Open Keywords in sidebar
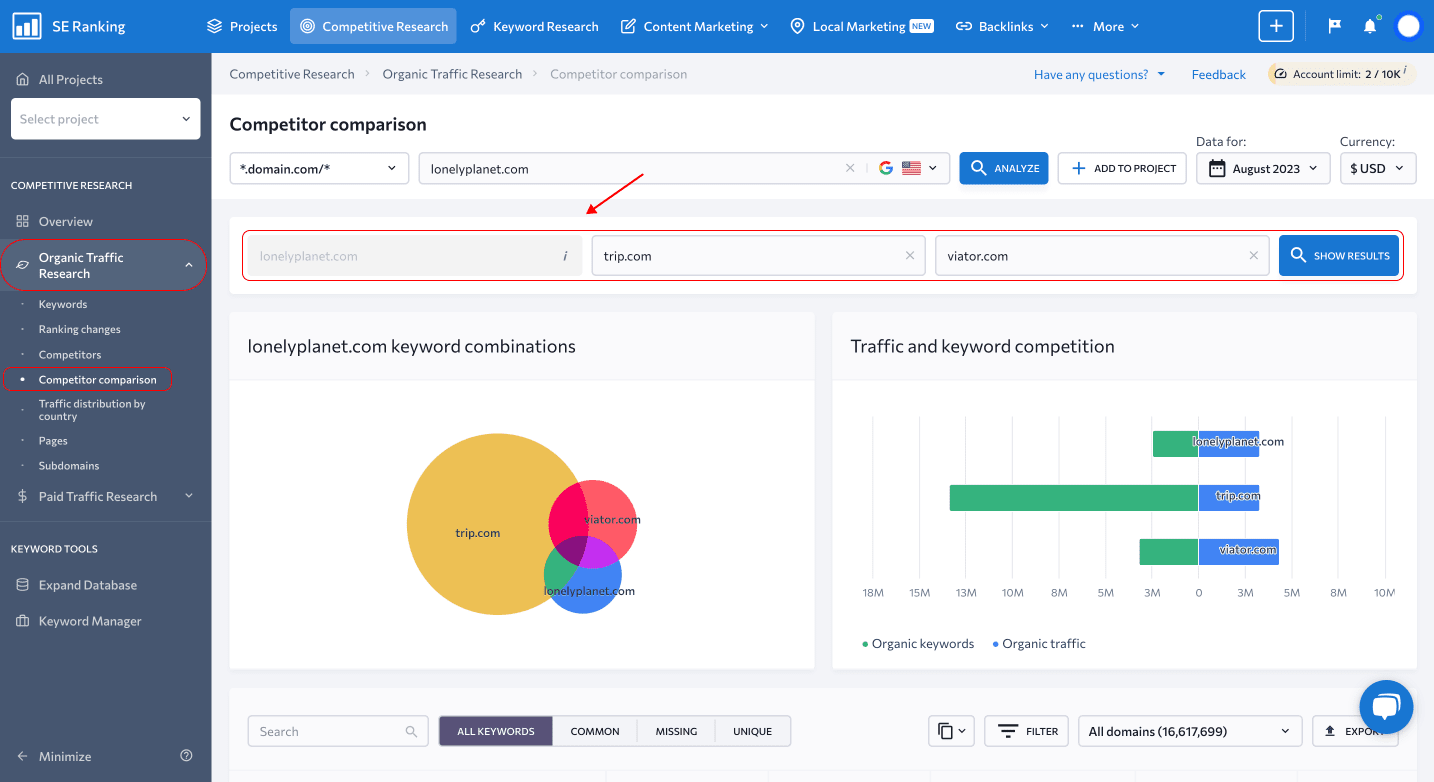 click(63, 304)
